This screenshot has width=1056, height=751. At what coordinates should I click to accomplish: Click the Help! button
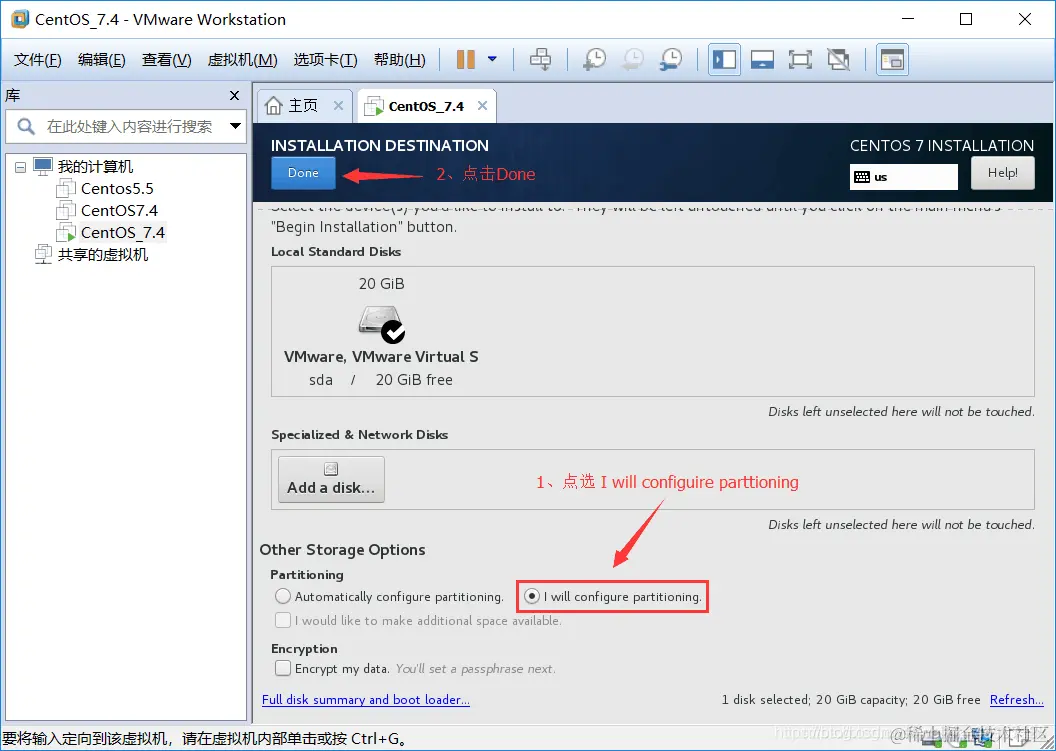point(1002,173)
